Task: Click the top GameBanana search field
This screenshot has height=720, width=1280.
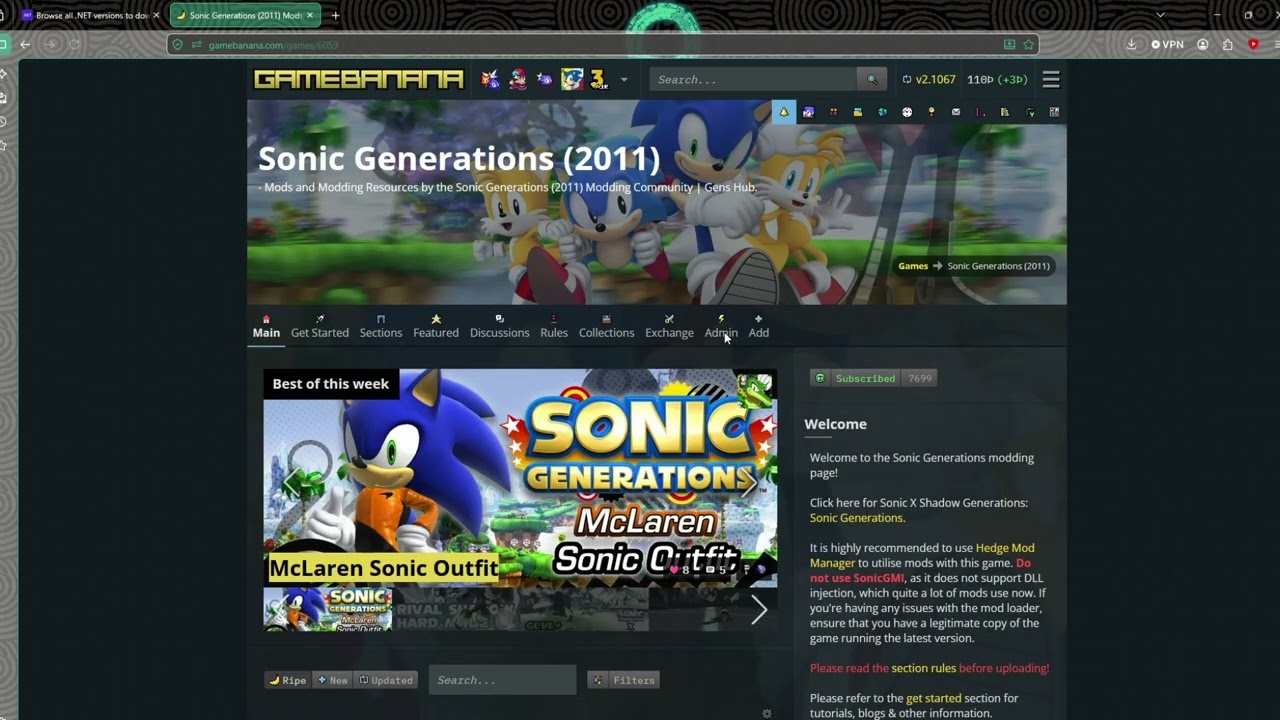Action: point(753,80)
